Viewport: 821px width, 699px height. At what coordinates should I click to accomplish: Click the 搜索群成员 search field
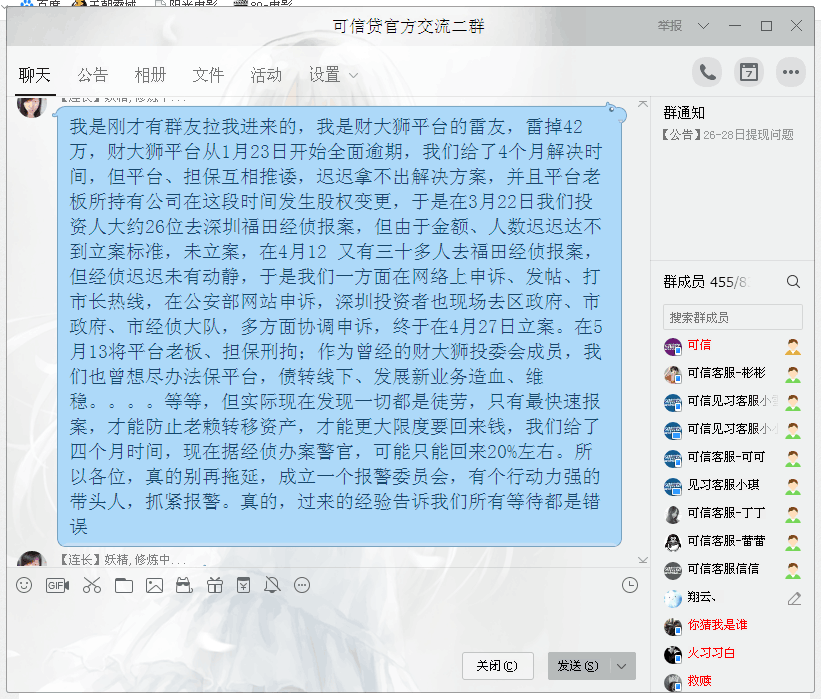[733, 317]
